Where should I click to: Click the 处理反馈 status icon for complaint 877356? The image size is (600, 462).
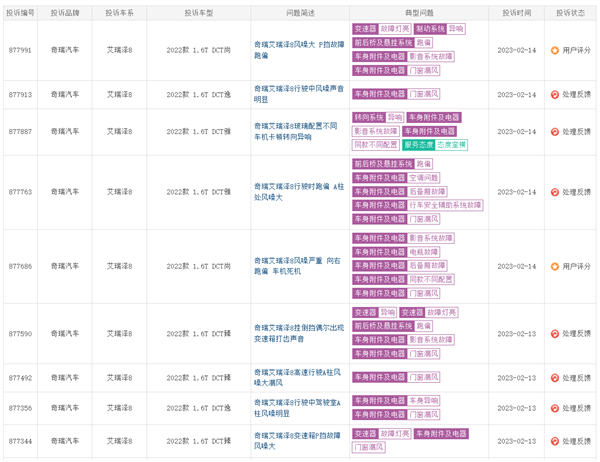554,408
